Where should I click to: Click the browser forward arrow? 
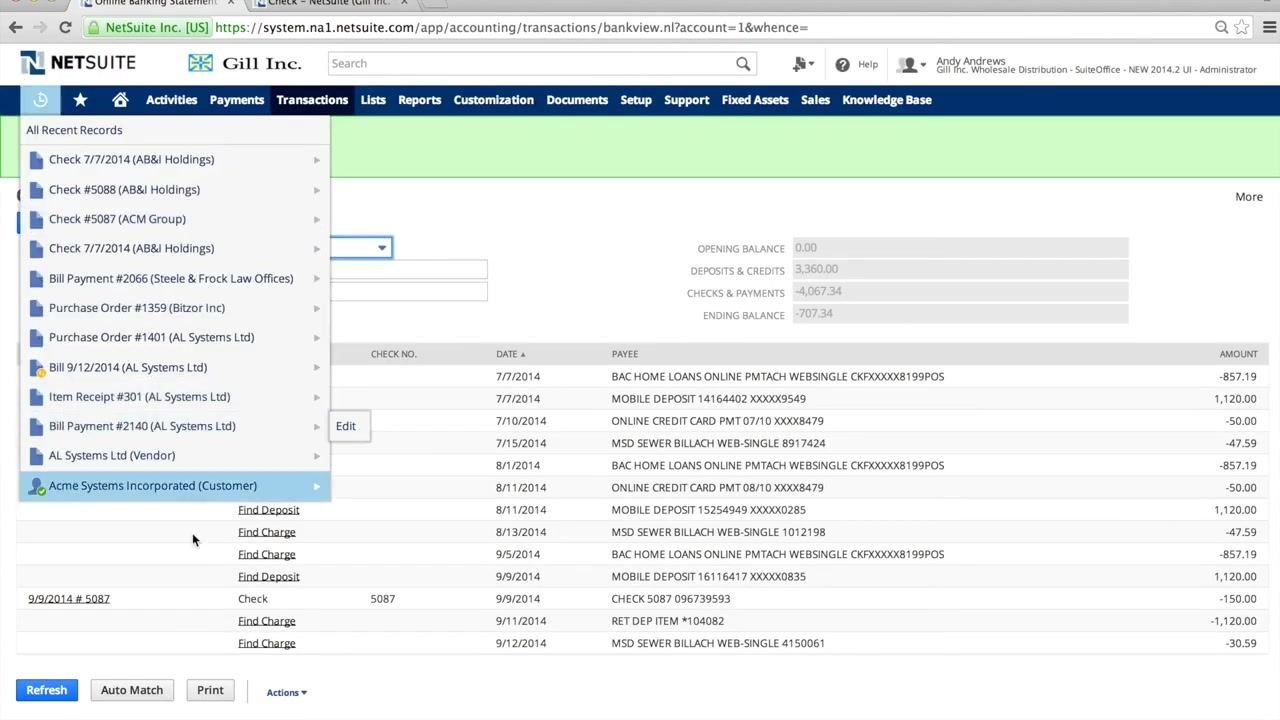39,27
